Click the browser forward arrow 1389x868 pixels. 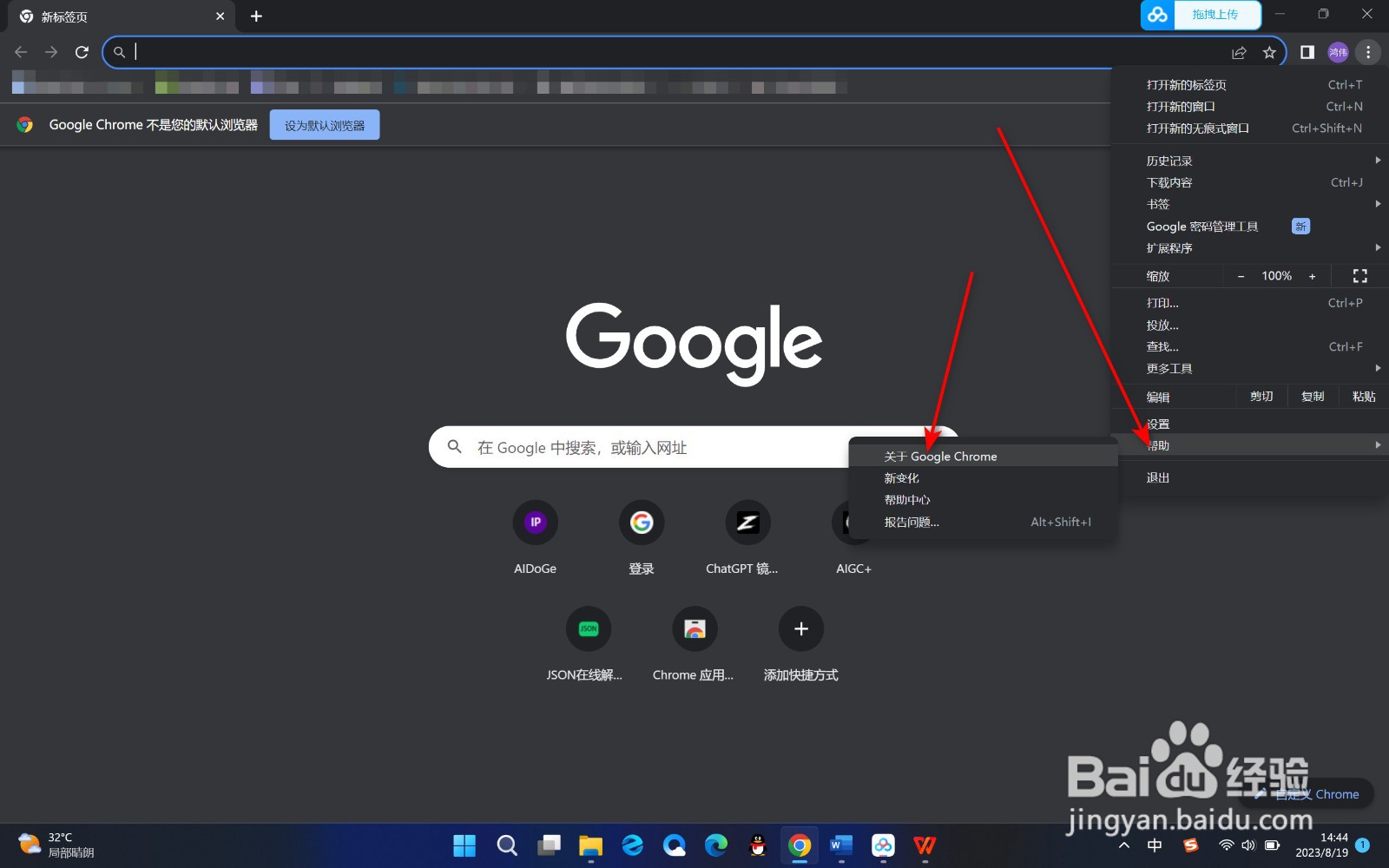click(51, 52)
